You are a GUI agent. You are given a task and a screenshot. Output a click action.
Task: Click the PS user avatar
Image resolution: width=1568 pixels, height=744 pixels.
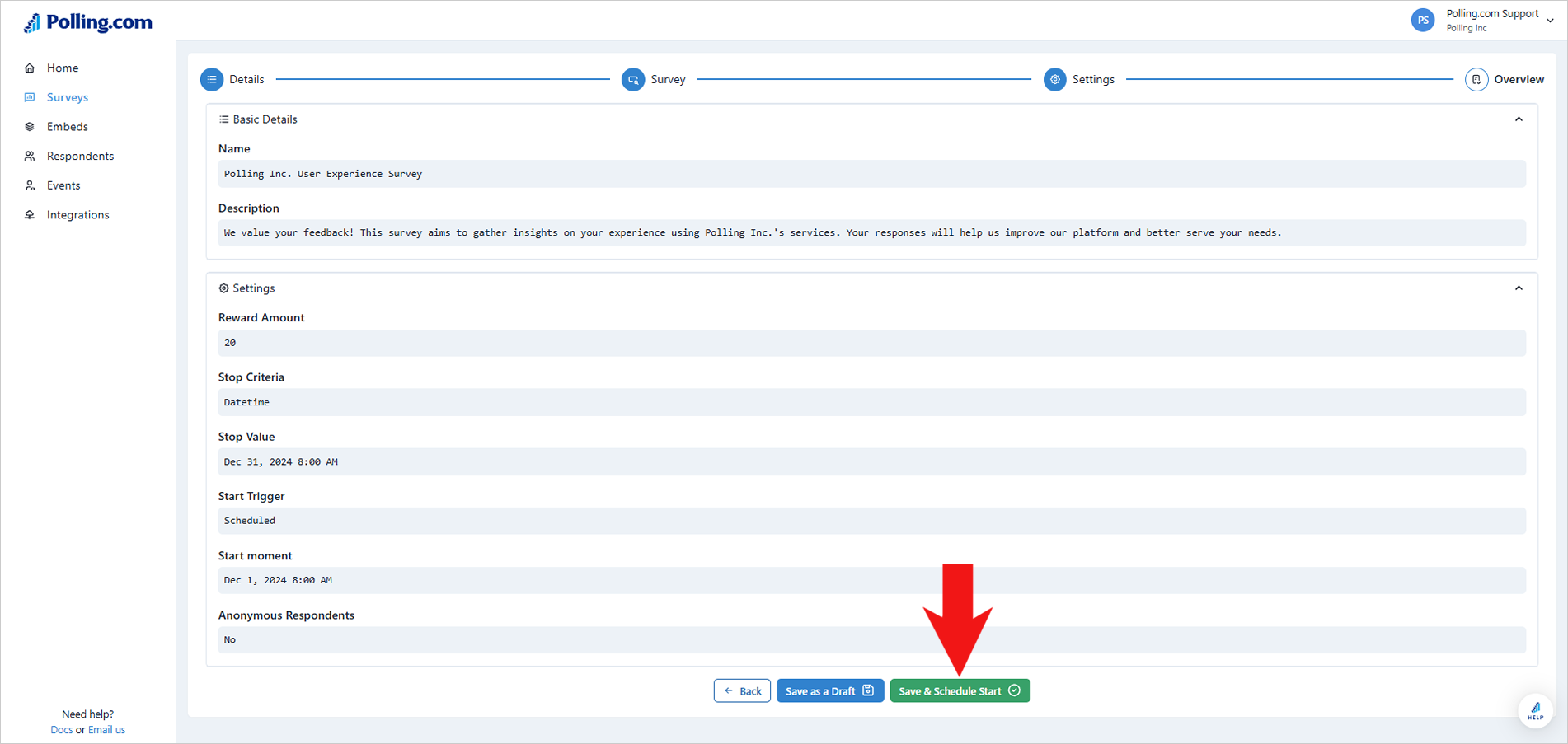point(1423,20)
